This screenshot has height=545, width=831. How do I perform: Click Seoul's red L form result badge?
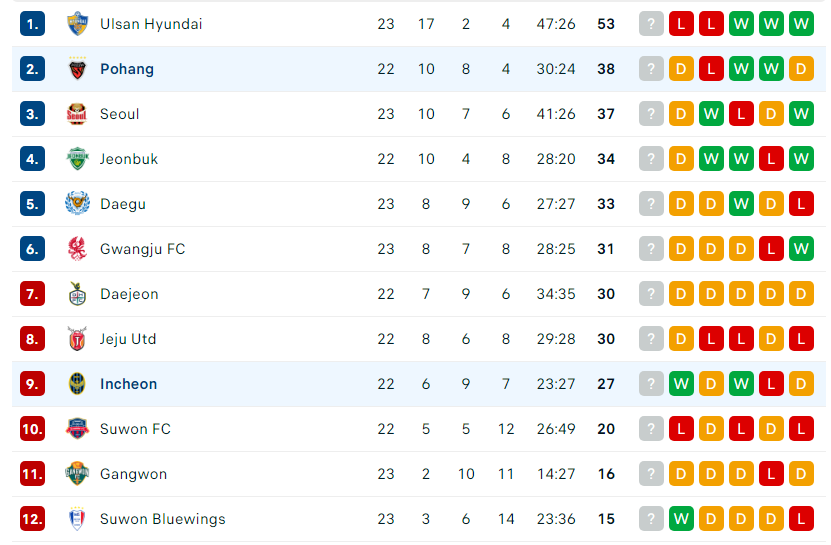(x=741, y=114)
